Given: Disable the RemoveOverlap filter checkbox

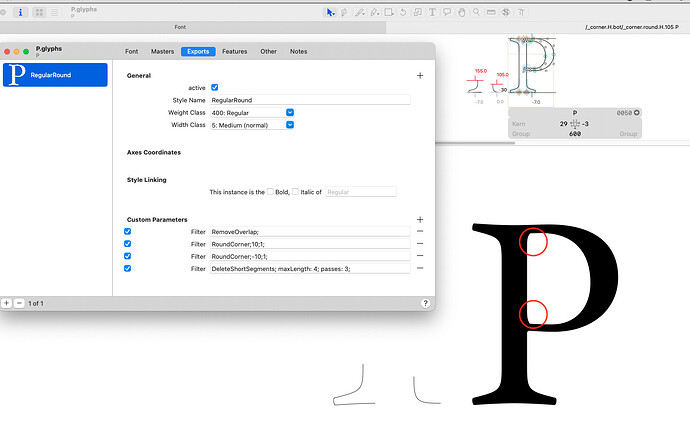Looking at the screenshot, I should click(x=127, y=232).
